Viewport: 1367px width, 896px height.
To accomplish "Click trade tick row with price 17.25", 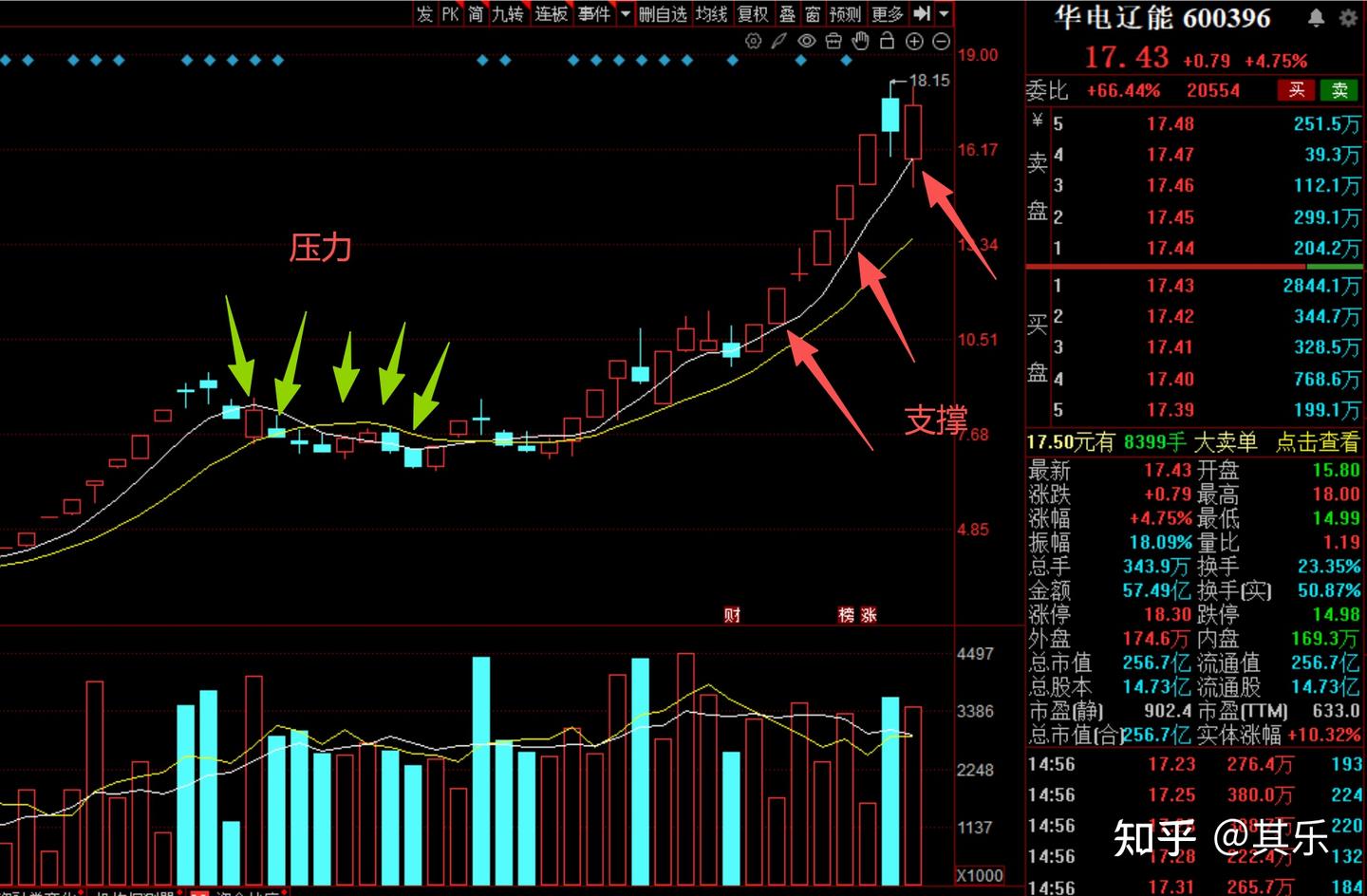I will point(1196,795).
